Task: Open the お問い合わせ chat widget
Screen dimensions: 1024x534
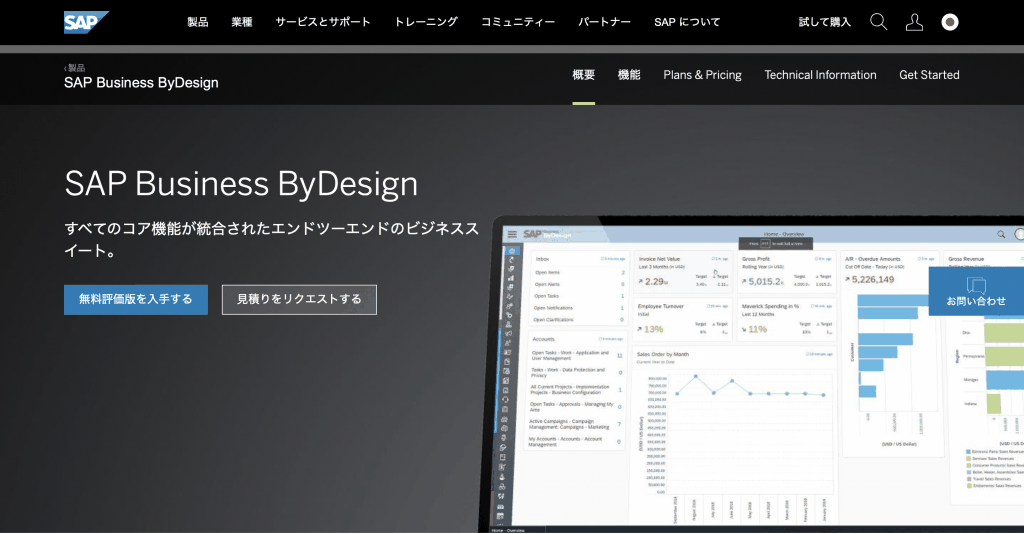Action: [976, 292]
